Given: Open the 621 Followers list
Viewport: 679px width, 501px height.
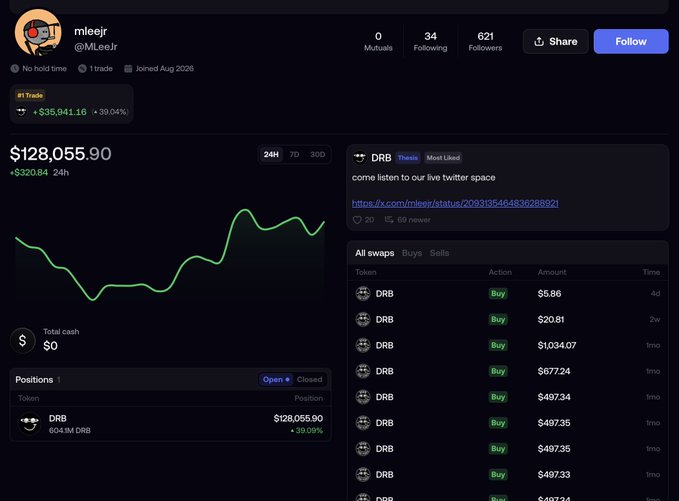Looking at the screenshot, I should (x=485, y=41).
